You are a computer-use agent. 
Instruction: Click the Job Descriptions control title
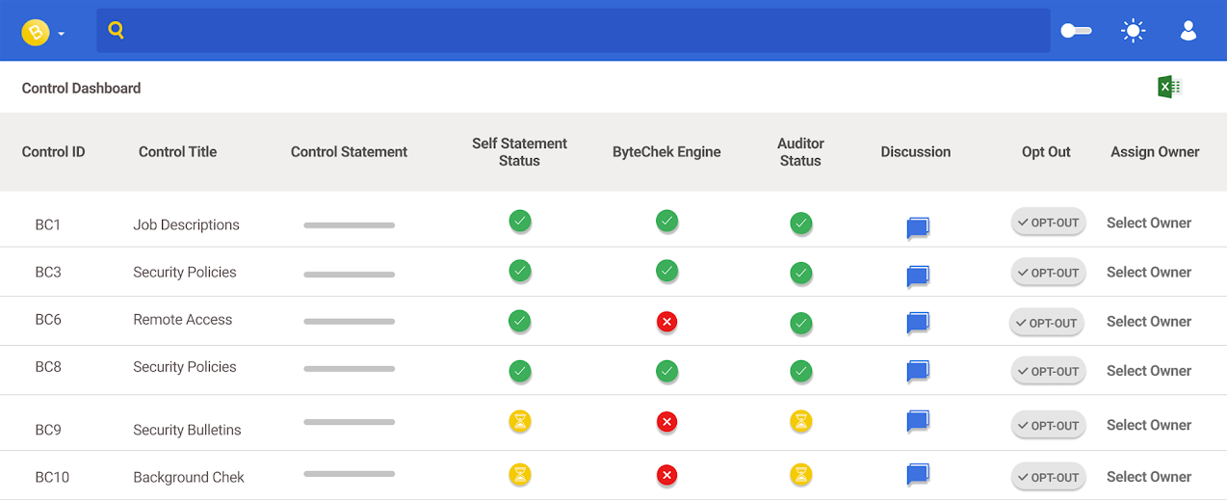[186, 225]
